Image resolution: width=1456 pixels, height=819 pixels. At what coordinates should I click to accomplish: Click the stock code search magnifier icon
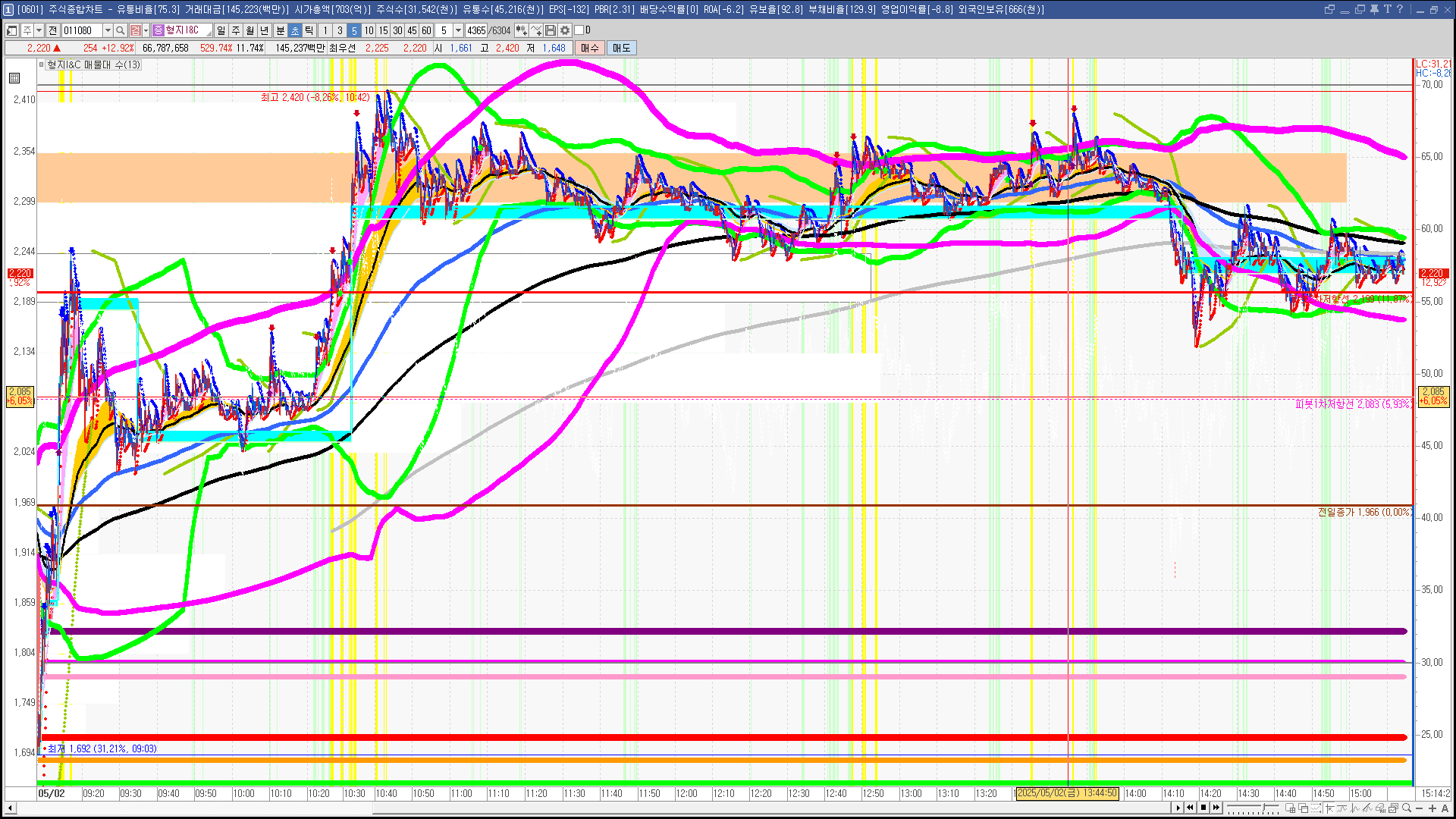[121, 30]
